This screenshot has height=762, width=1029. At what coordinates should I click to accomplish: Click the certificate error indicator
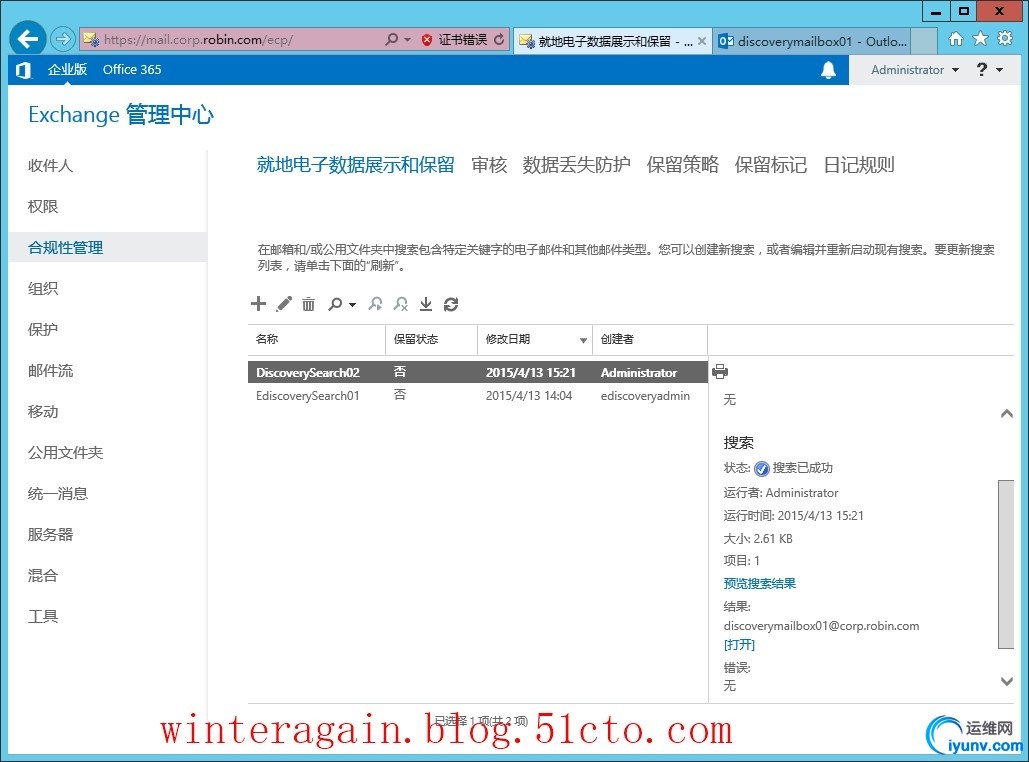click(454, 39)
